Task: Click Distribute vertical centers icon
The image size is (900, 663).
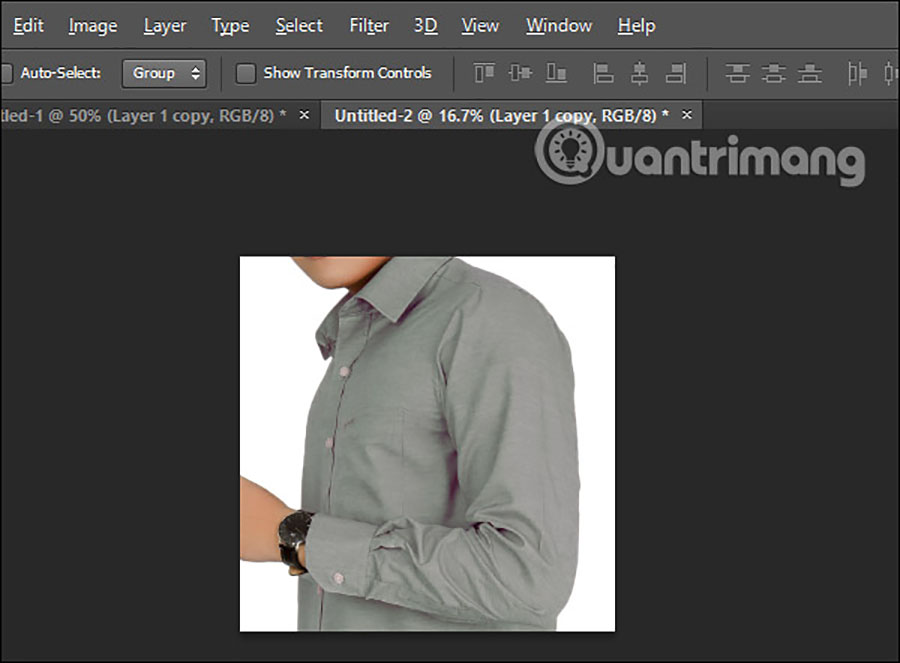Action: click(773, 73)
